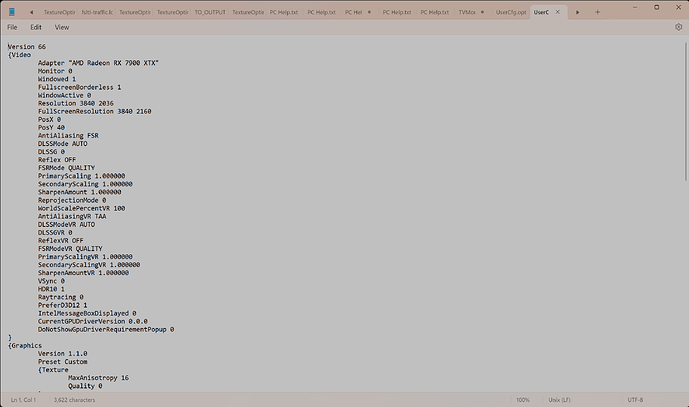Screen dimensions: 689x407
Task: Click the "Resolution 3840 2036" line
Action: pos(76,103)
